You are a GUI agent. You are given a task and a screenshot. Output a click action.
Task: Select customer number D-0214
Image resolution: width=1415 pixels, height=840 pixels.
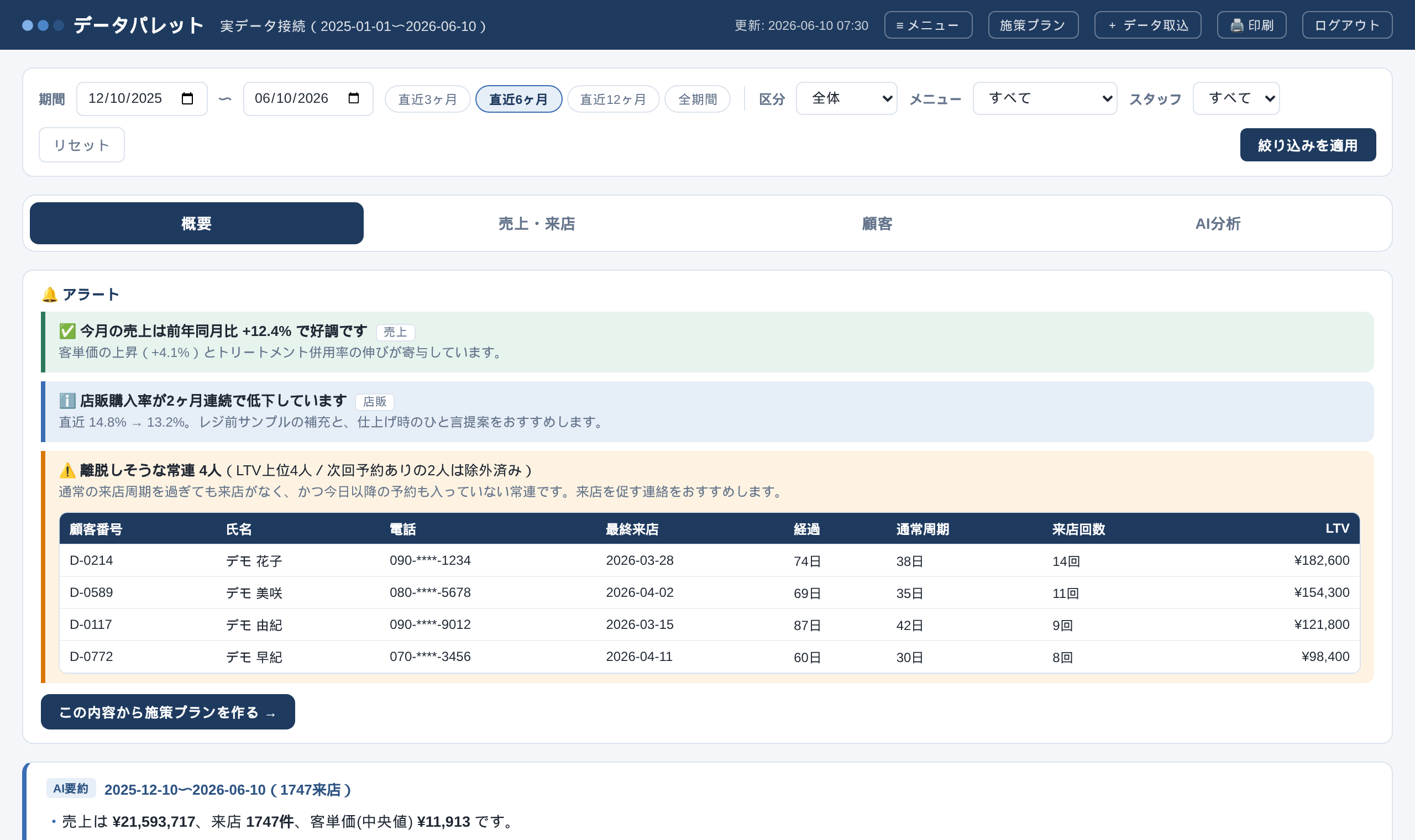tap(91, 560)
